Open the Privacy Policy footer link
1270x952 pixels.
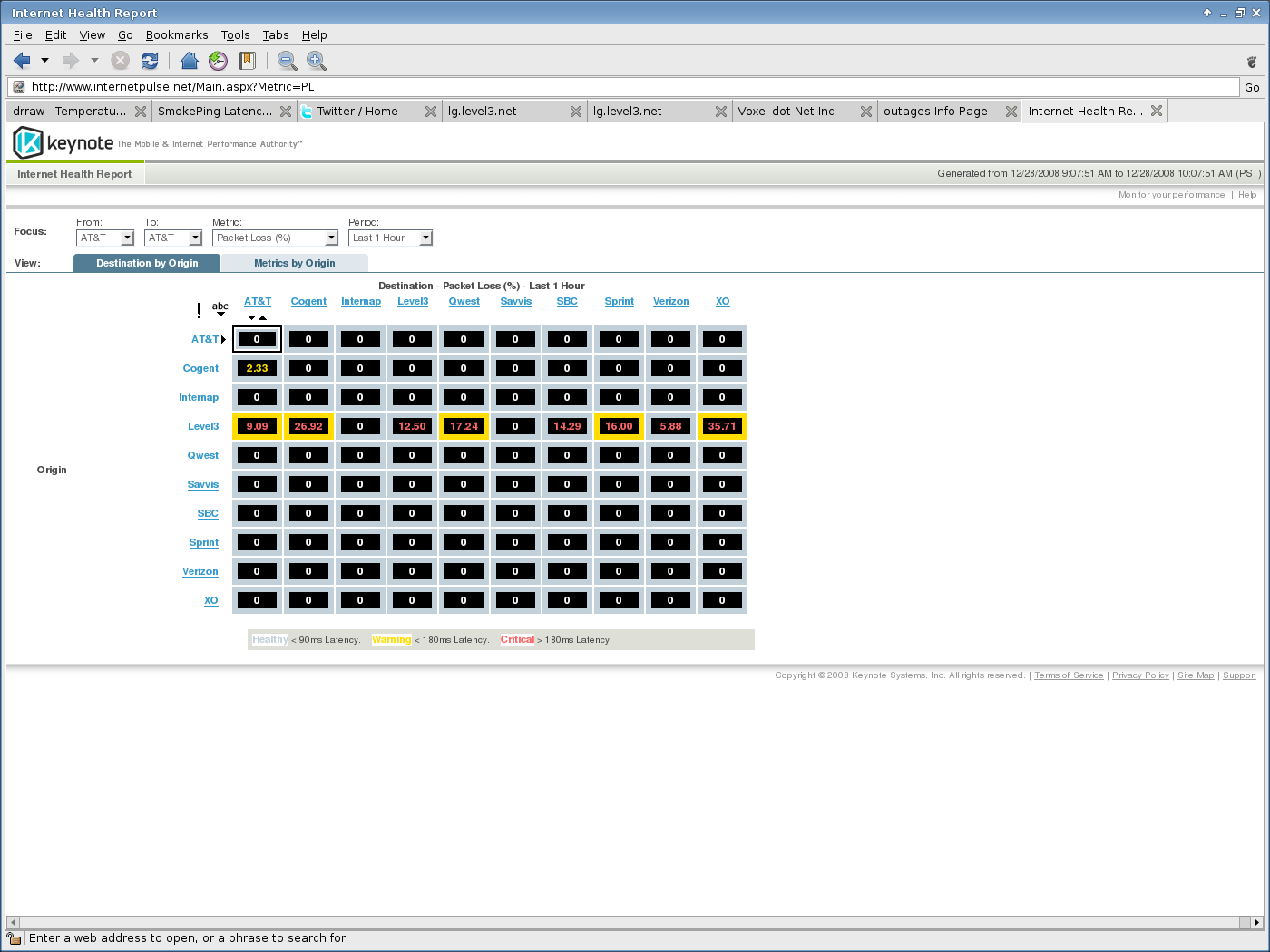point(1140,675)
